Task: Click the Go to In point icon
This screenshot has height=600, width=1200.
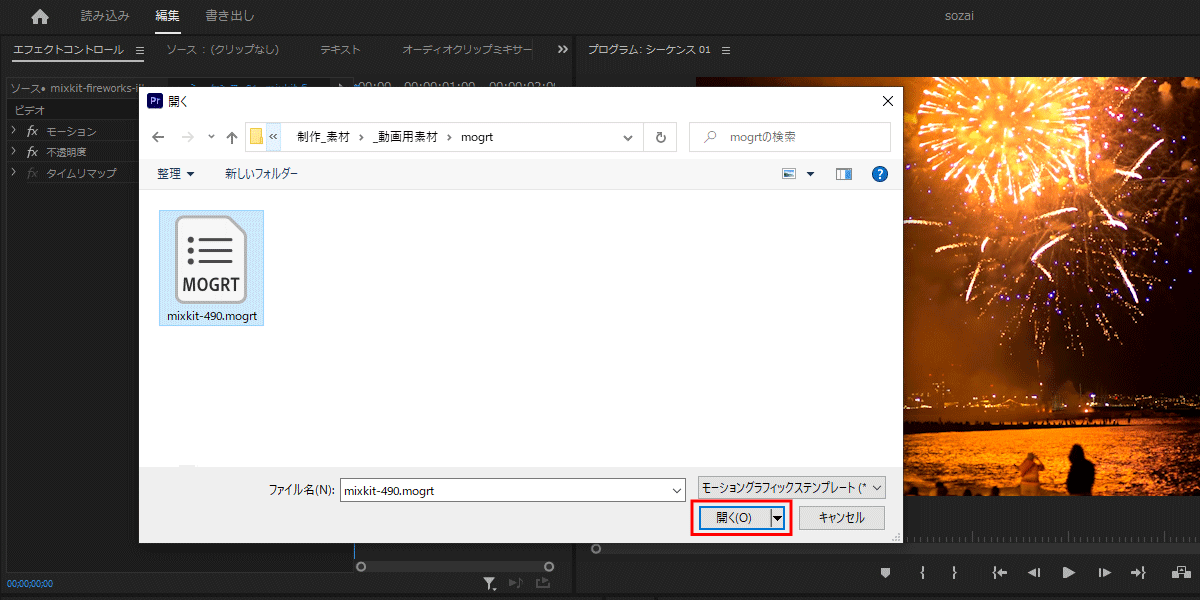Action: (x=999, y=572)
